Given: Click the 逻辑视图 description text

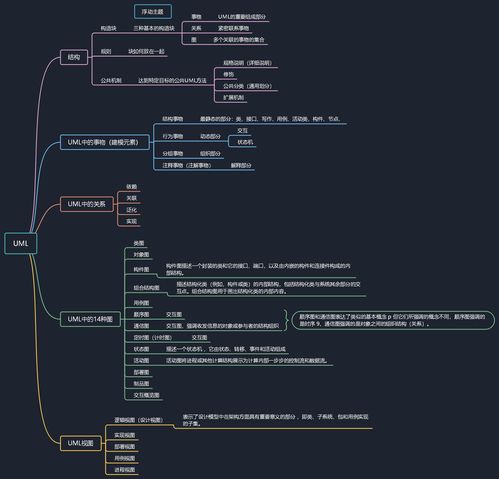Looking at the screenshot, I should (x=275, y=420).
